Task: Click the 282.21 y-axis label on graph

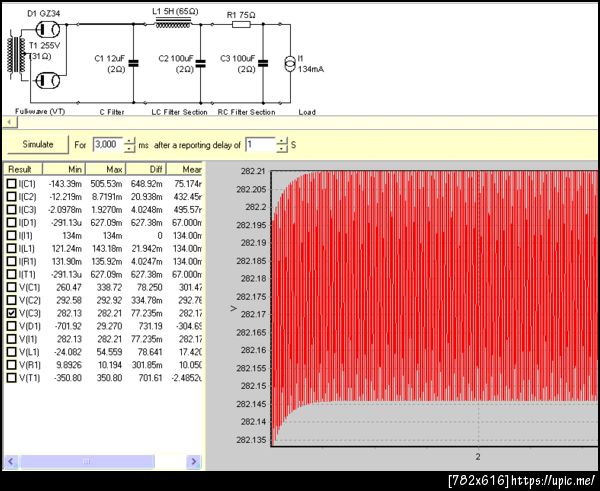Action: pos(253,171)
